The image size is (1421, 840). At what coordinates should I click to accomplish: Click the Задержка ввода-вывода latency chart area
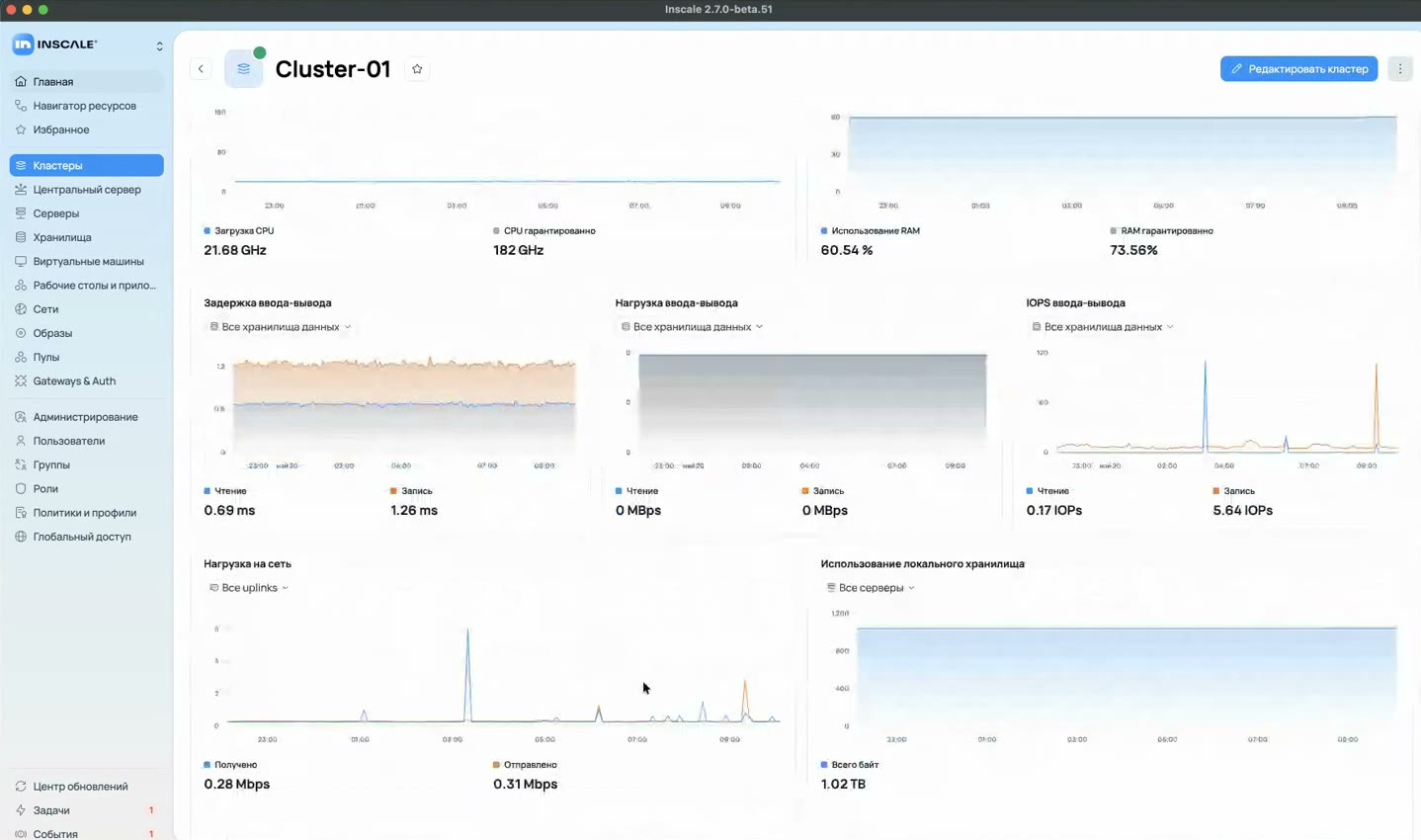coord(404,407)
